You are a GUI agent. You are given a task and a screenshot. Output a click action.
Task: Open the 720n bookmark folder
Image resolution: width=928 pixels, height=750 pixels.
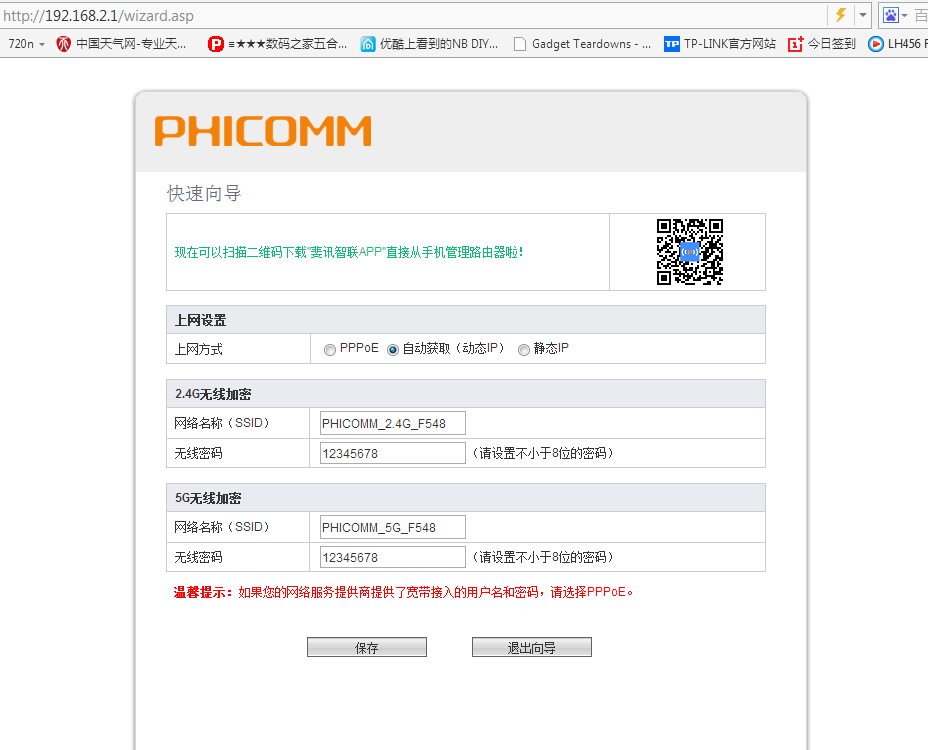pyautogui.click(x=26, y=44)
